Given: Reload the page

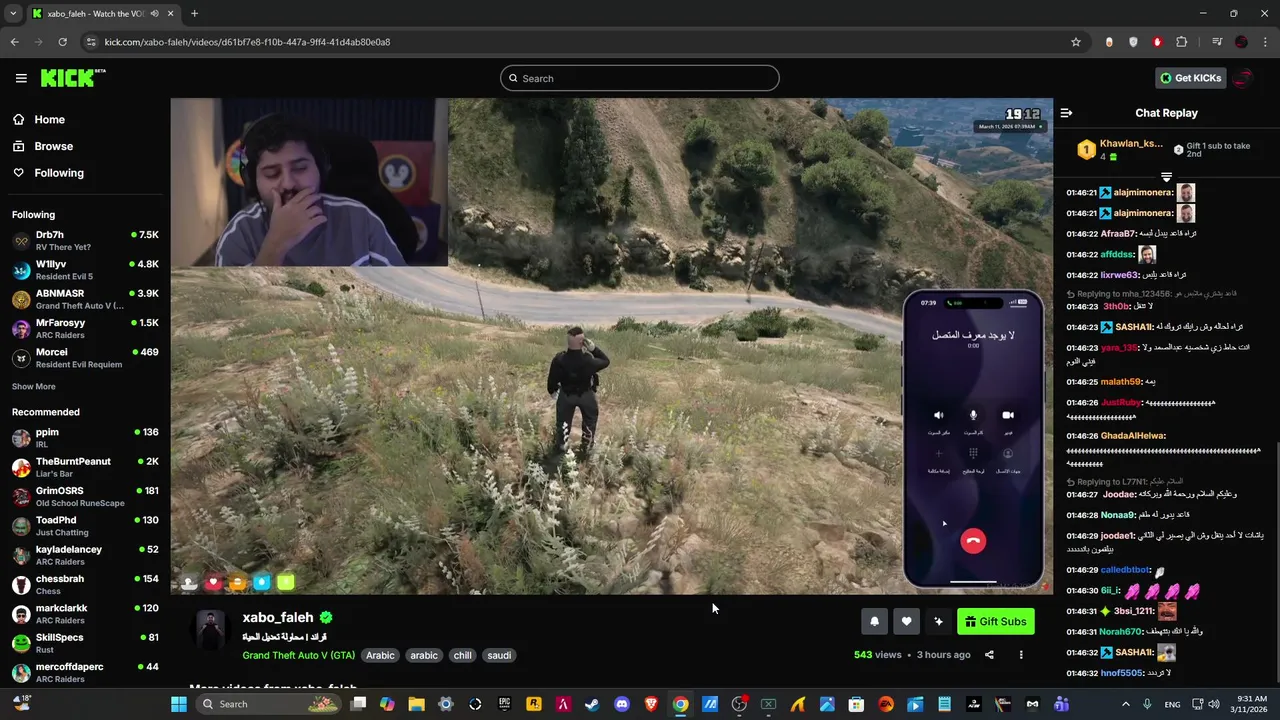Looking at the screenshot, I should tap(62, 42).
